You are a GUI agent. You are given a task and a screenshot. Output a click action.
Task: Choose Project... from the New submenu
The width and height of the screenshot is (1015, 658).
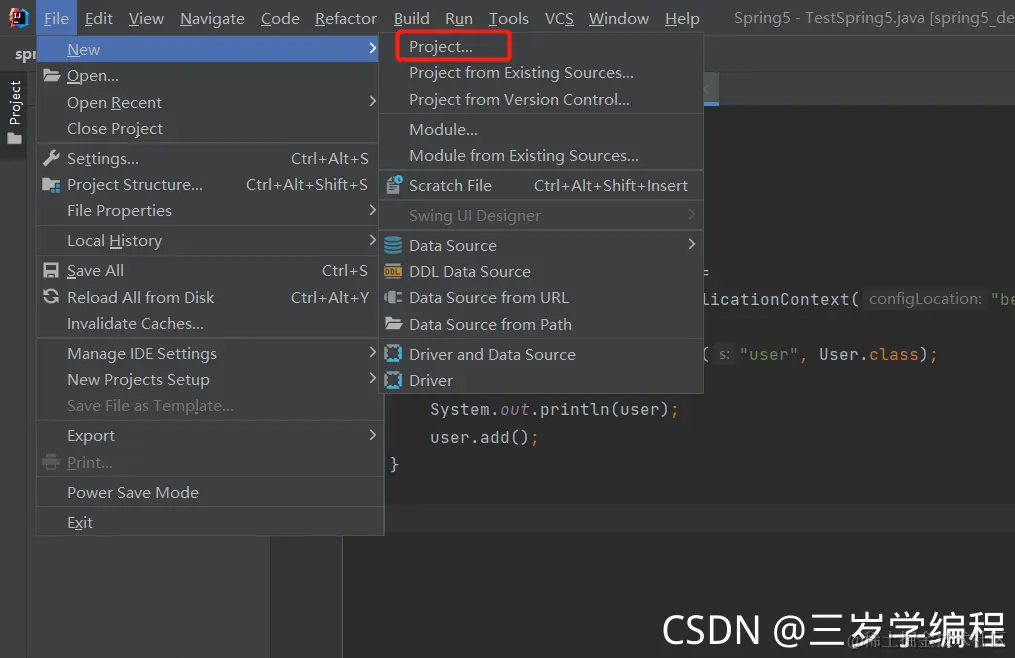click(x=541, y=47)
